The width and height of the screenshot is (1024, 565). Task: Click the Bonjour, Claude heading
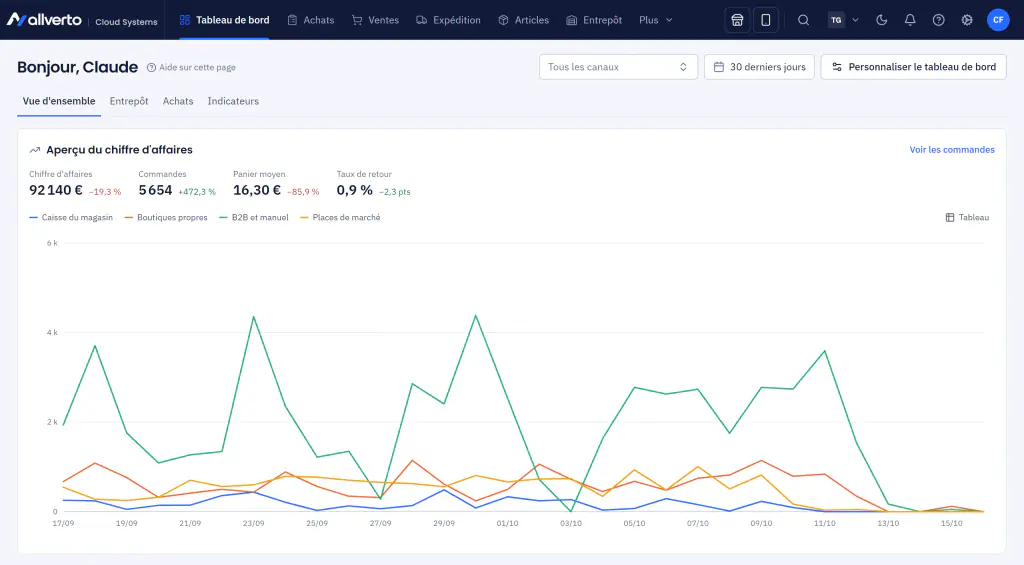[x=77, y=67]
